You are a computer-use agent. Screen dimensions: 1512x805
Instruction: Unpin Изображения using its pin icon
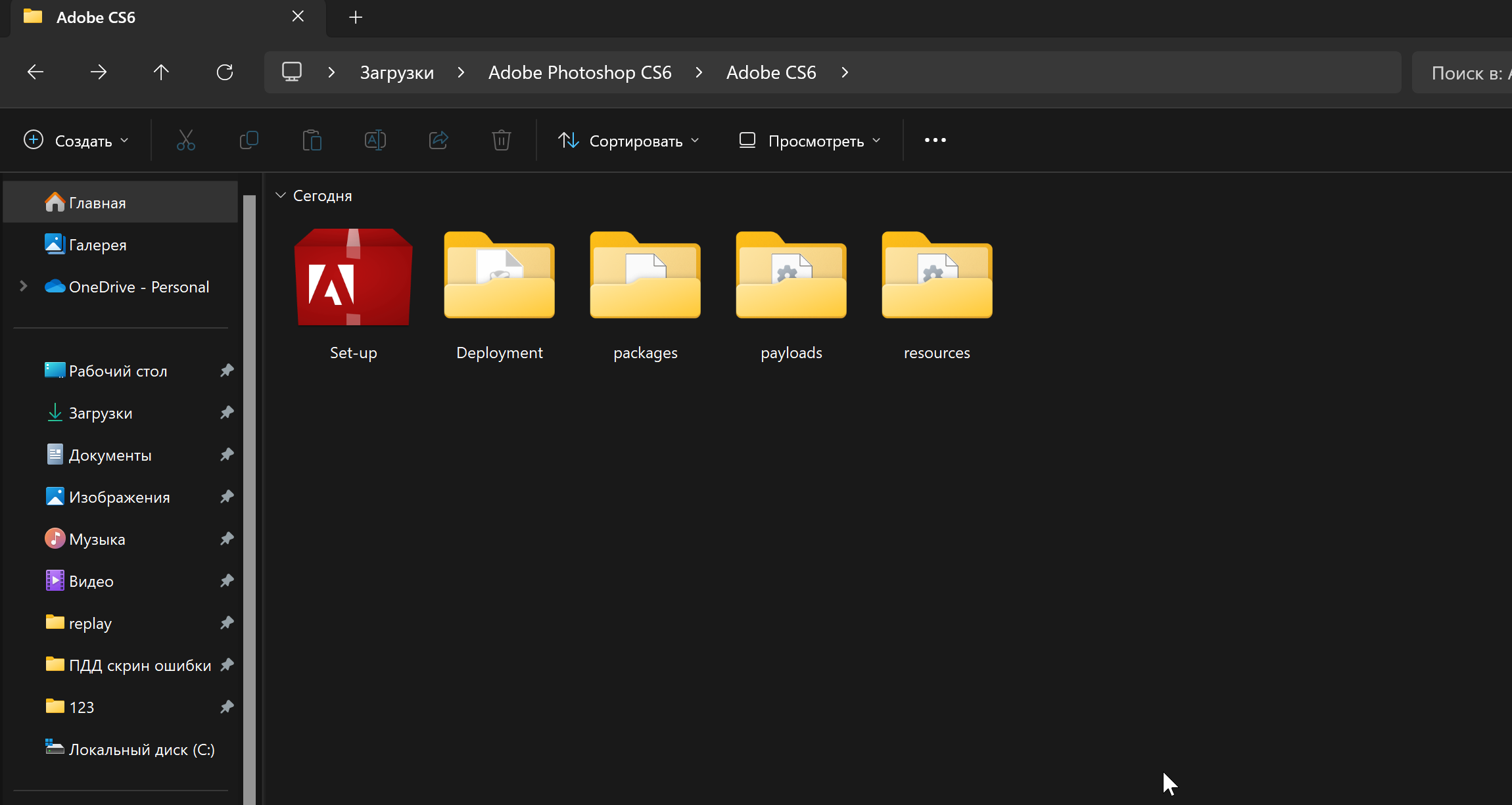[227, 497]
